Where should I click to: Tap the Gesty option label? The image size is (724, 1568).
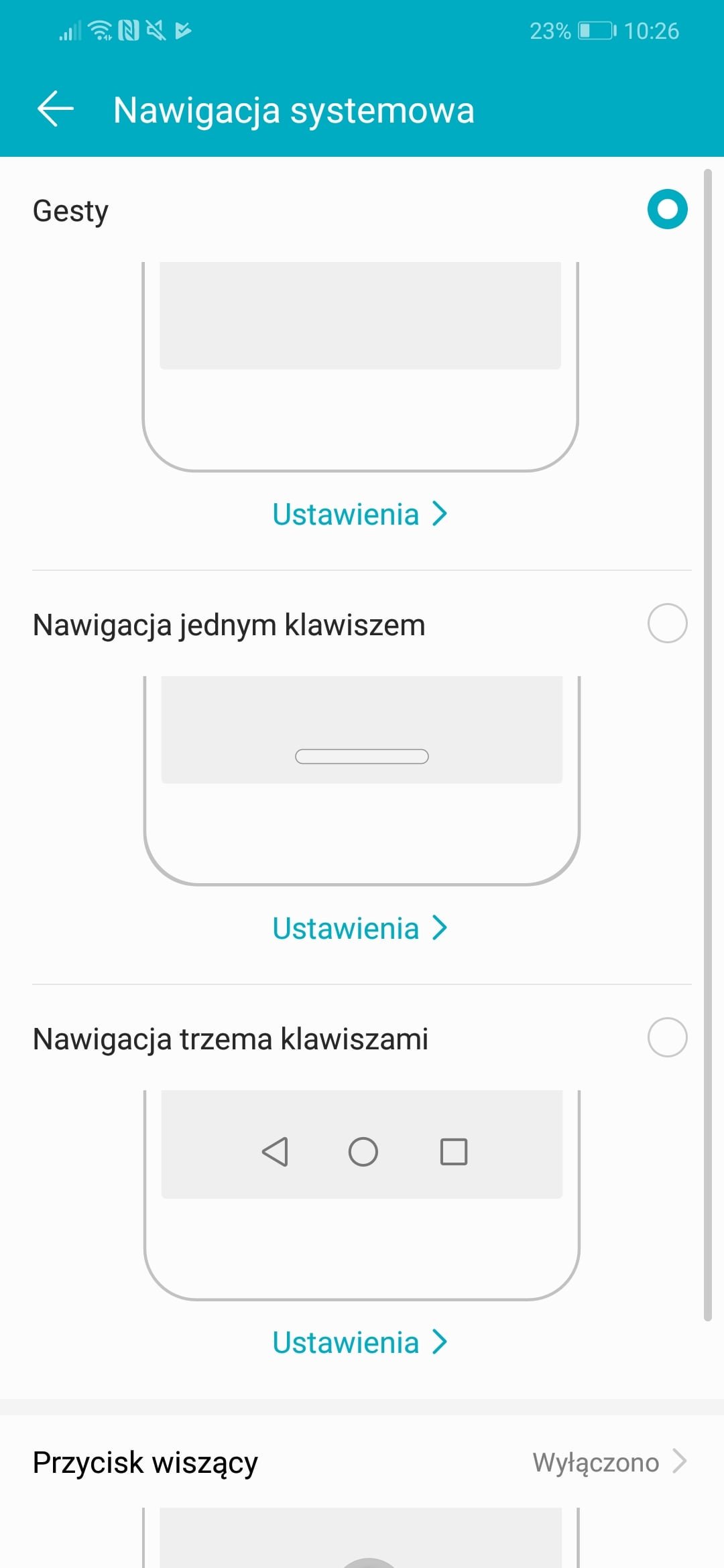[x=70, y=211]
